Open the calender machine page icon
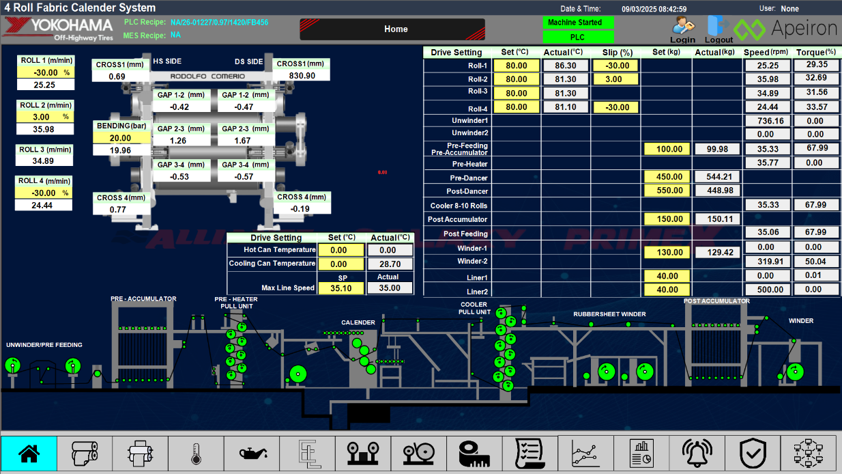 click(x=140, y=454)
